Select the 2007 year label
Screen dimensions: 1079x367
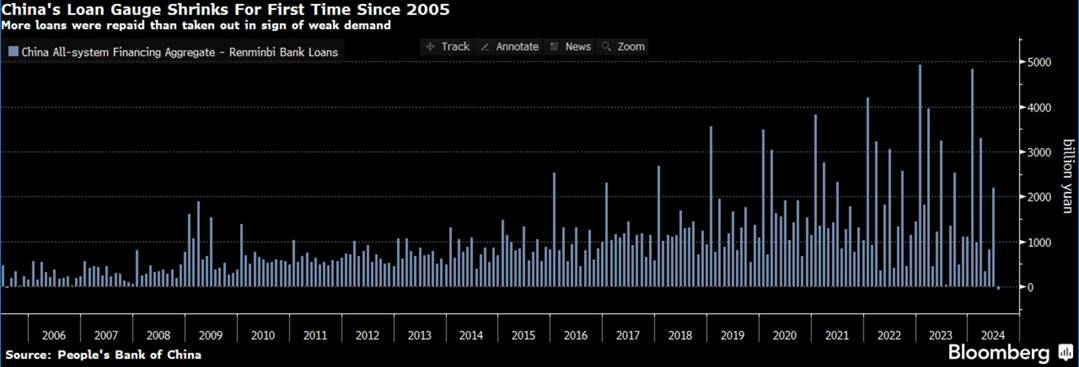click(x=106, y=335)
